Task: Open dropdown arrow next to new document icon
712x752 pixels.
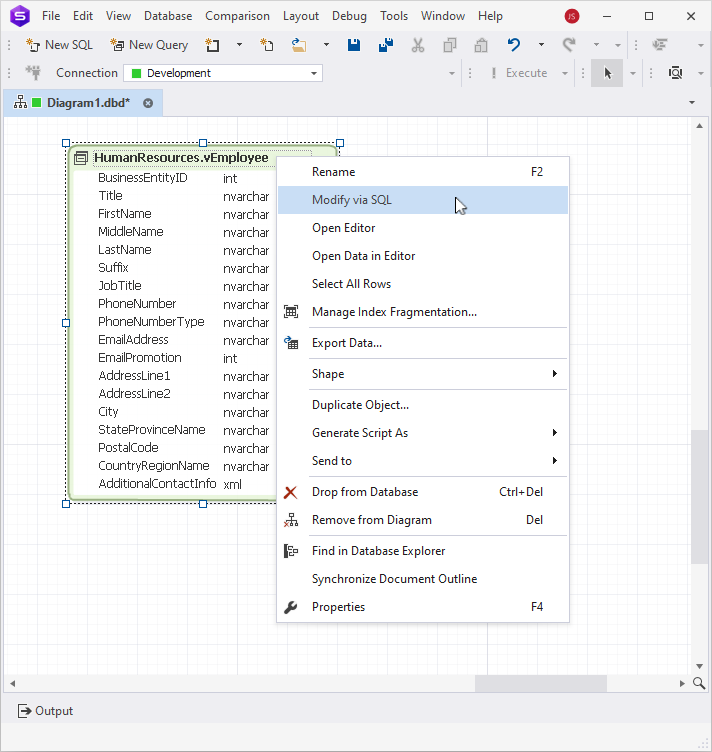Action: coord(239,45)
